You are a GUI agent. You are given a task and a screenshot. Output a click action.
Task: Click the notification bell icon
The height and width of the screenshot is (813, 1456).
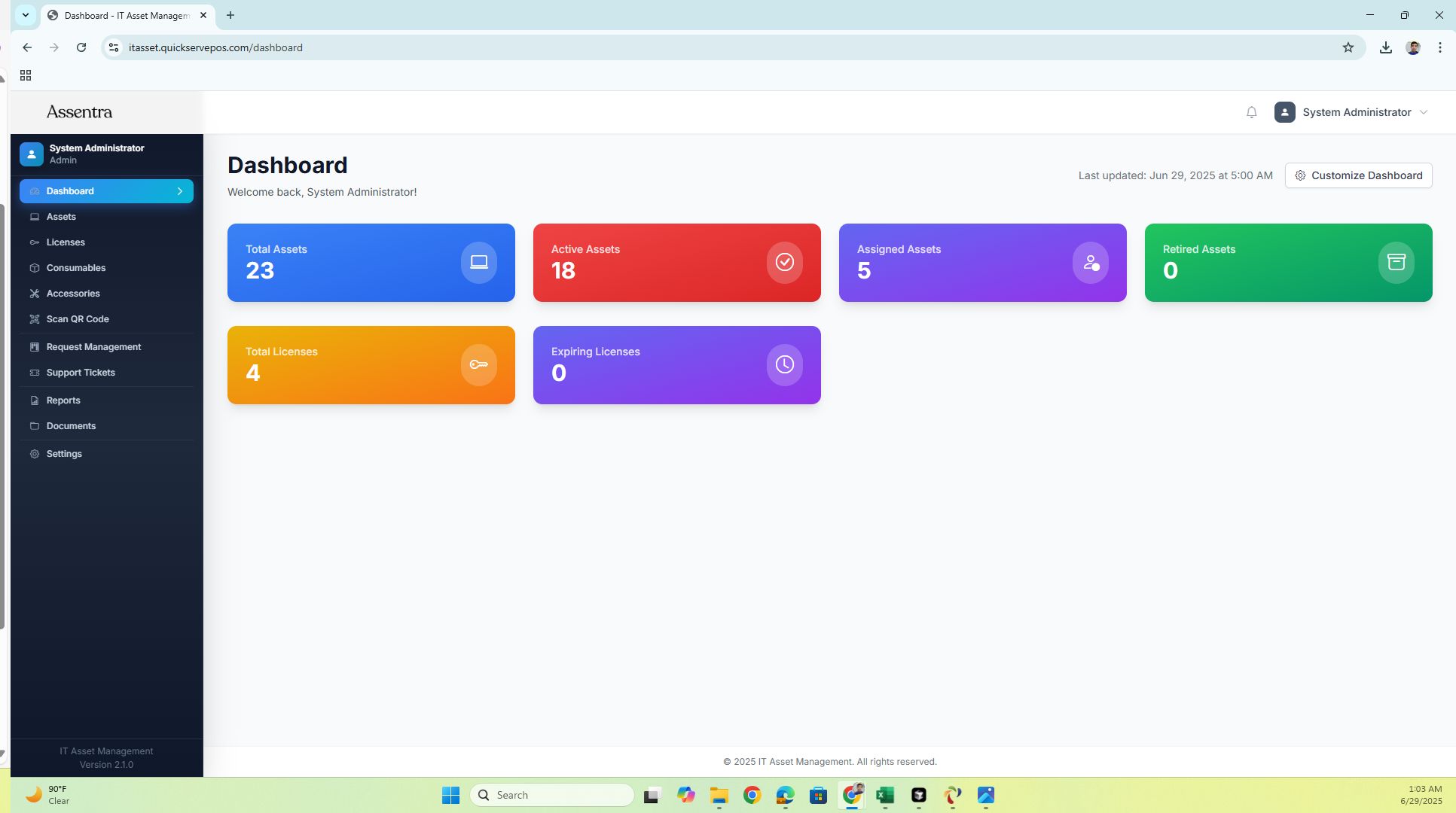[1251, 112]
